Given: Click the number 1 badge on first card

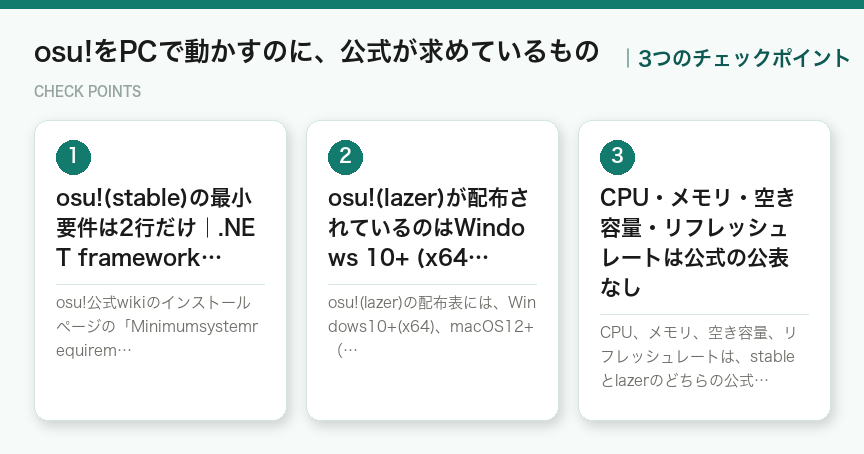Looking at the screenshot, I should 73,157.
